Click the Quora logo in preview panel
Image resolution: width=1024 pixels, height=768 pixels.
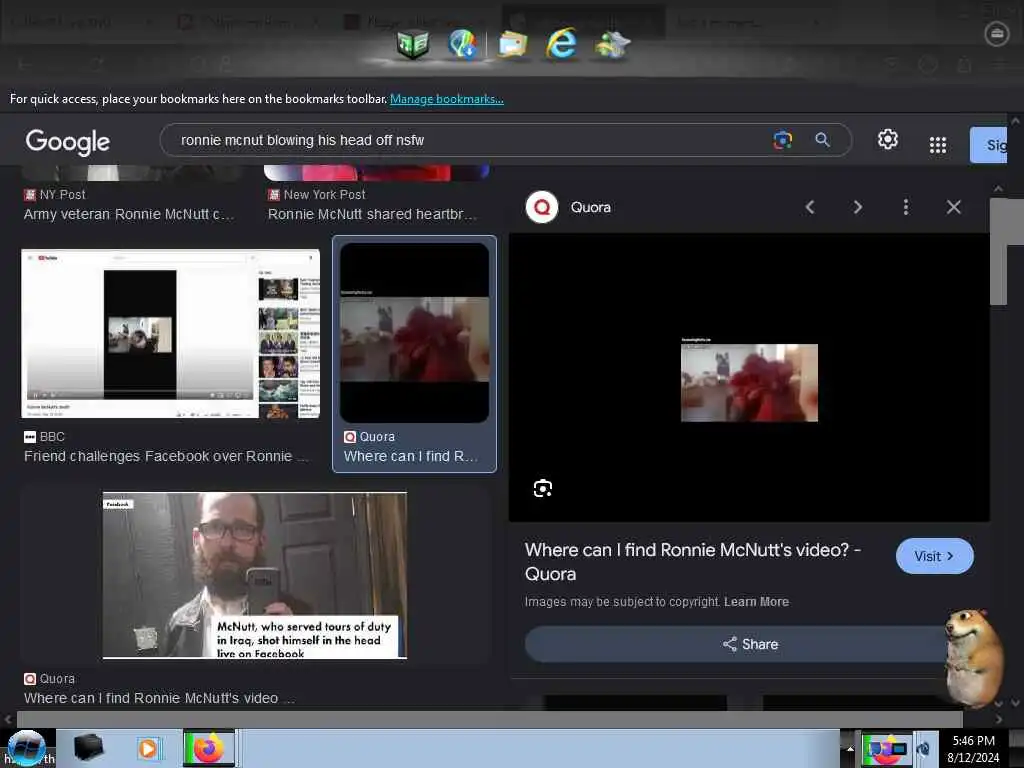542,207
